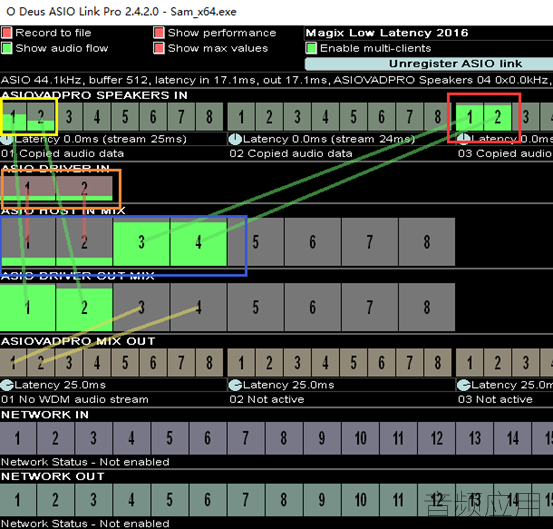Viewport: 553px width, 529px height.
Task: Click latency knob for 02 Mix Out group
Action: coord(235,385)
